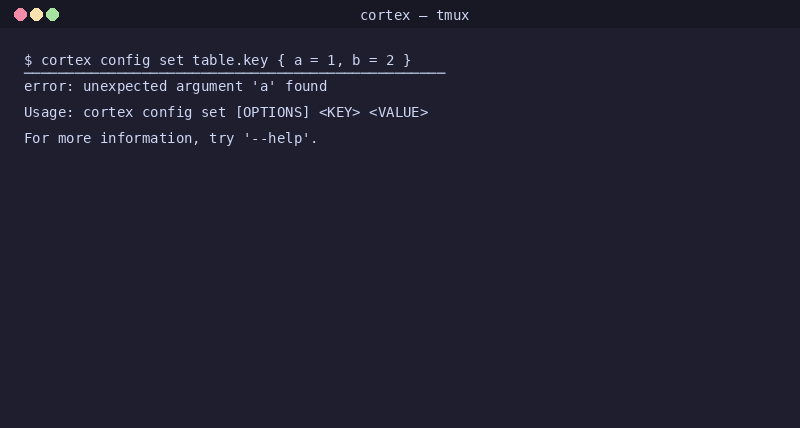Click the horizontal divider under the command
This screenshot has height=428, width=800.
pos(235,73)
